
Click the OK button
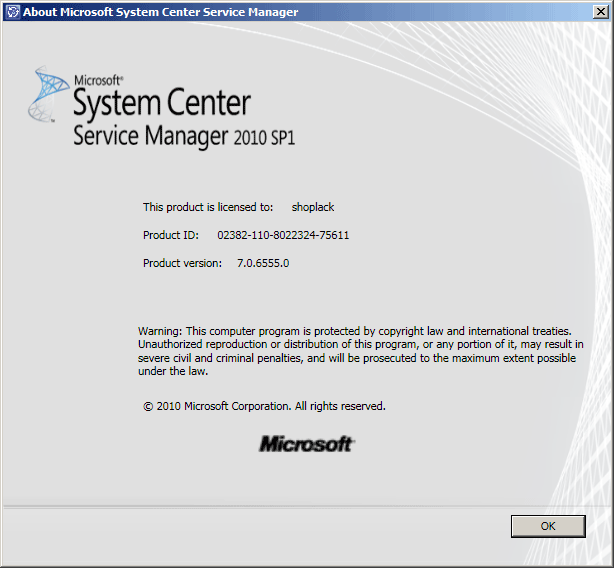click(548, 526)
